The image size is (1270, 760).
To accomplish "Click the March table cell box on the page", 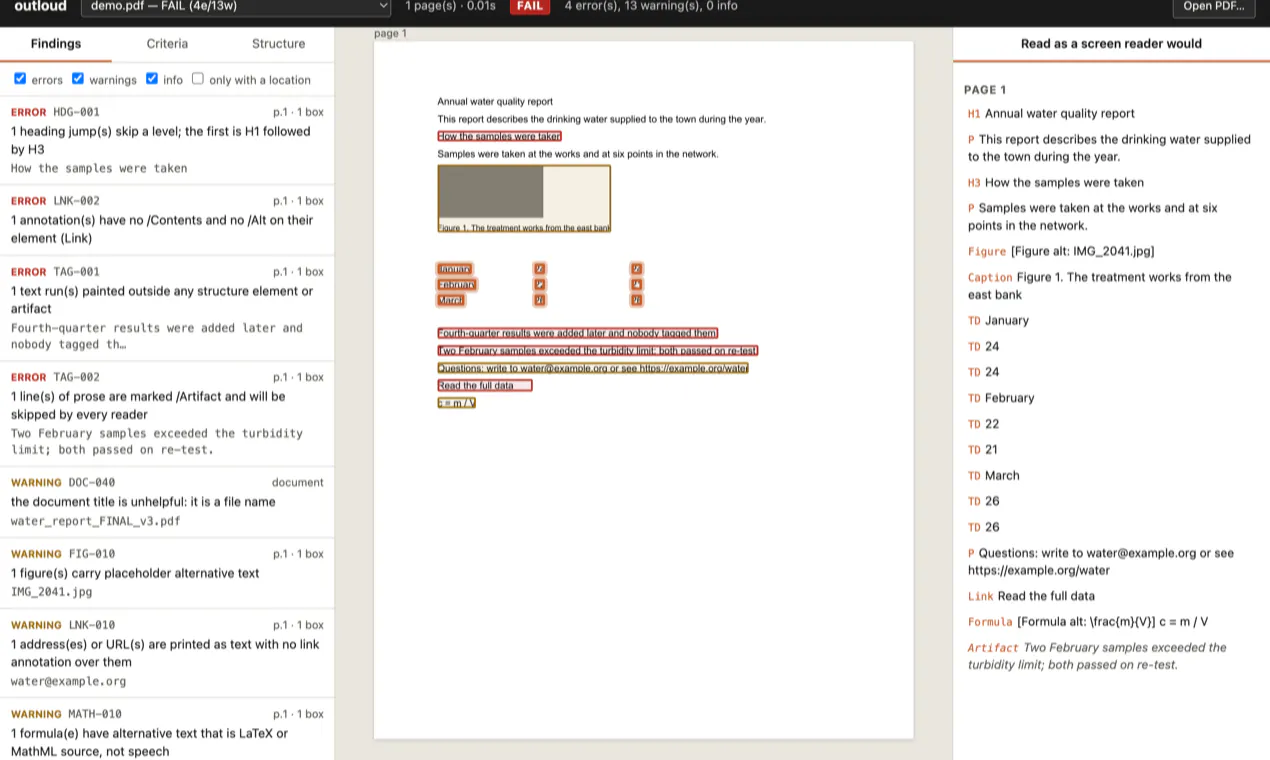I will click(x=451, y=300).
